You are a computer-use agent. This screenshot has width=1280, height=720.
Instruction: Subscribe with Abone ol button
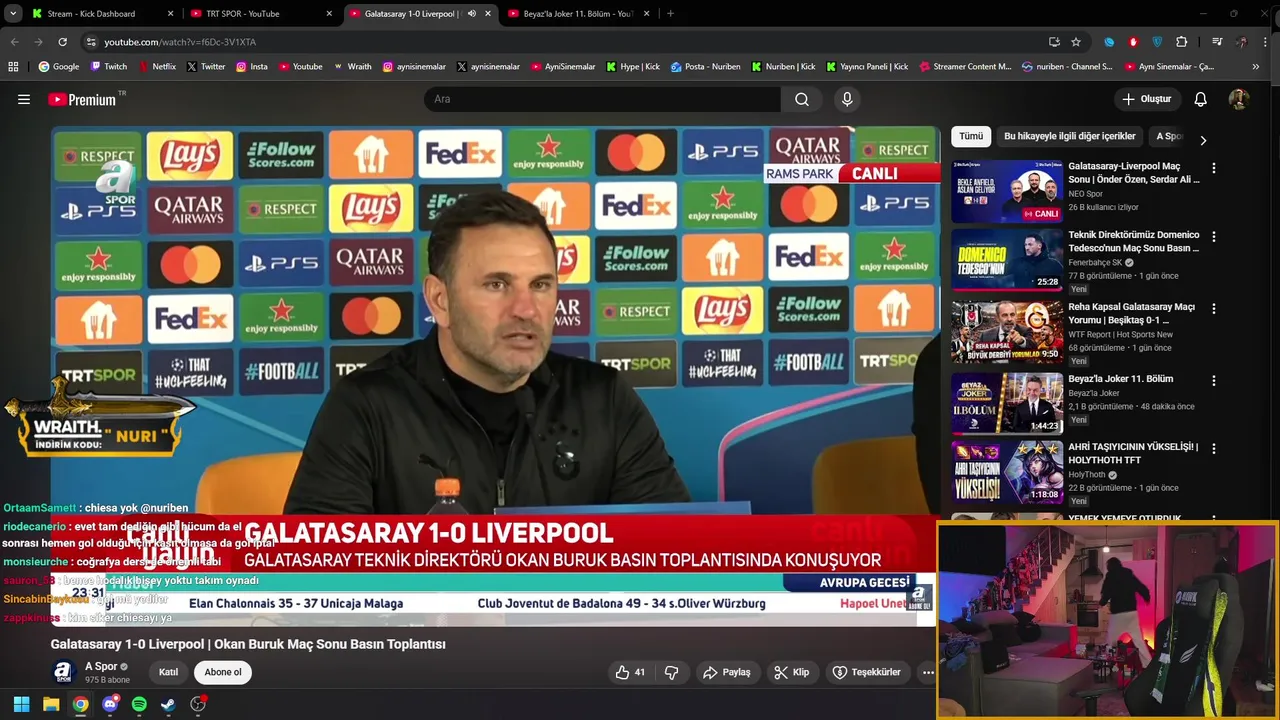223,672
